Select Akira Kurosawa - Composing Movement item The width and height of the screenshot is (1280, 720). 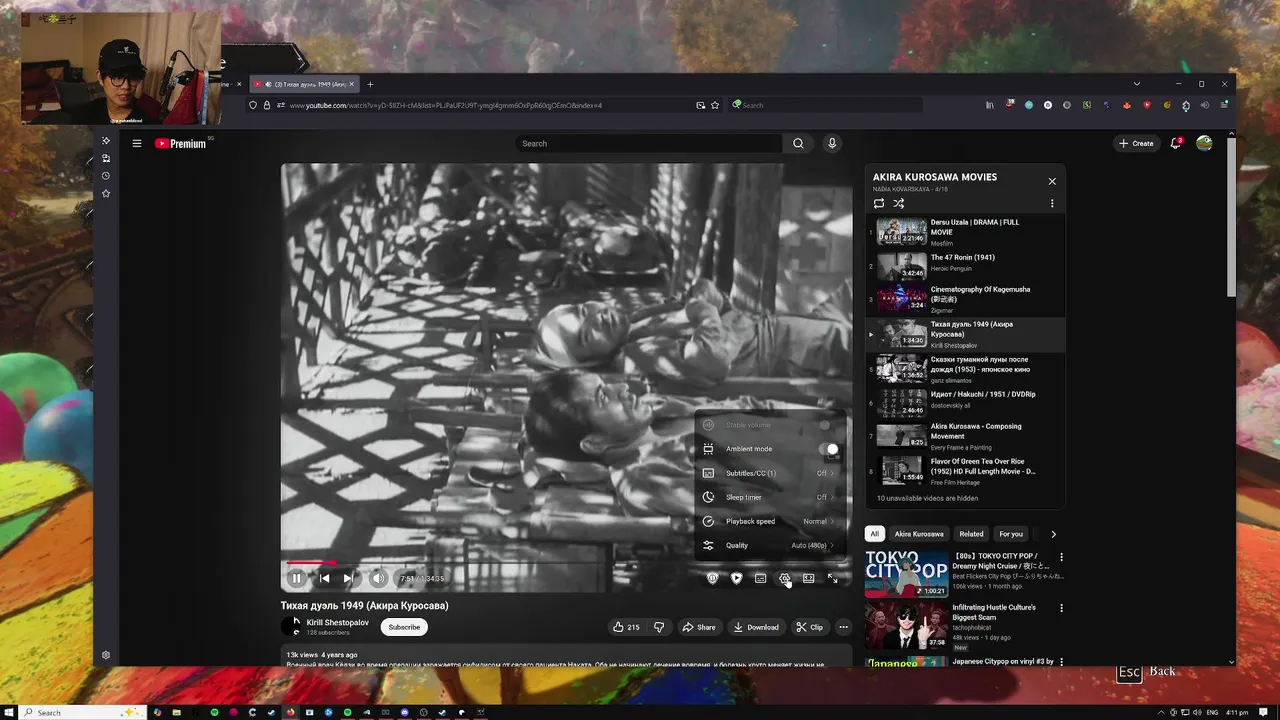click(965, 436)
